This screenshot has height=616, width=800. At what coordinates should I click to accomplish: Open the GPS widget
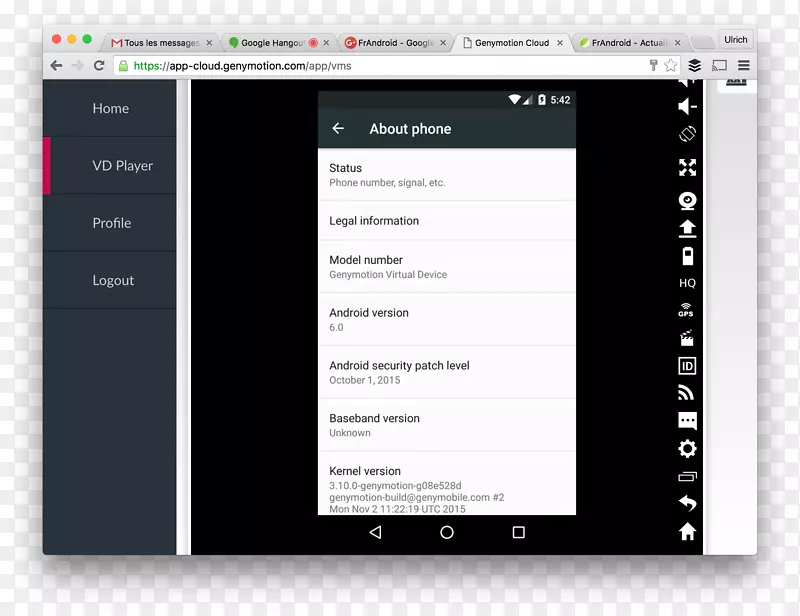point(687,310)
